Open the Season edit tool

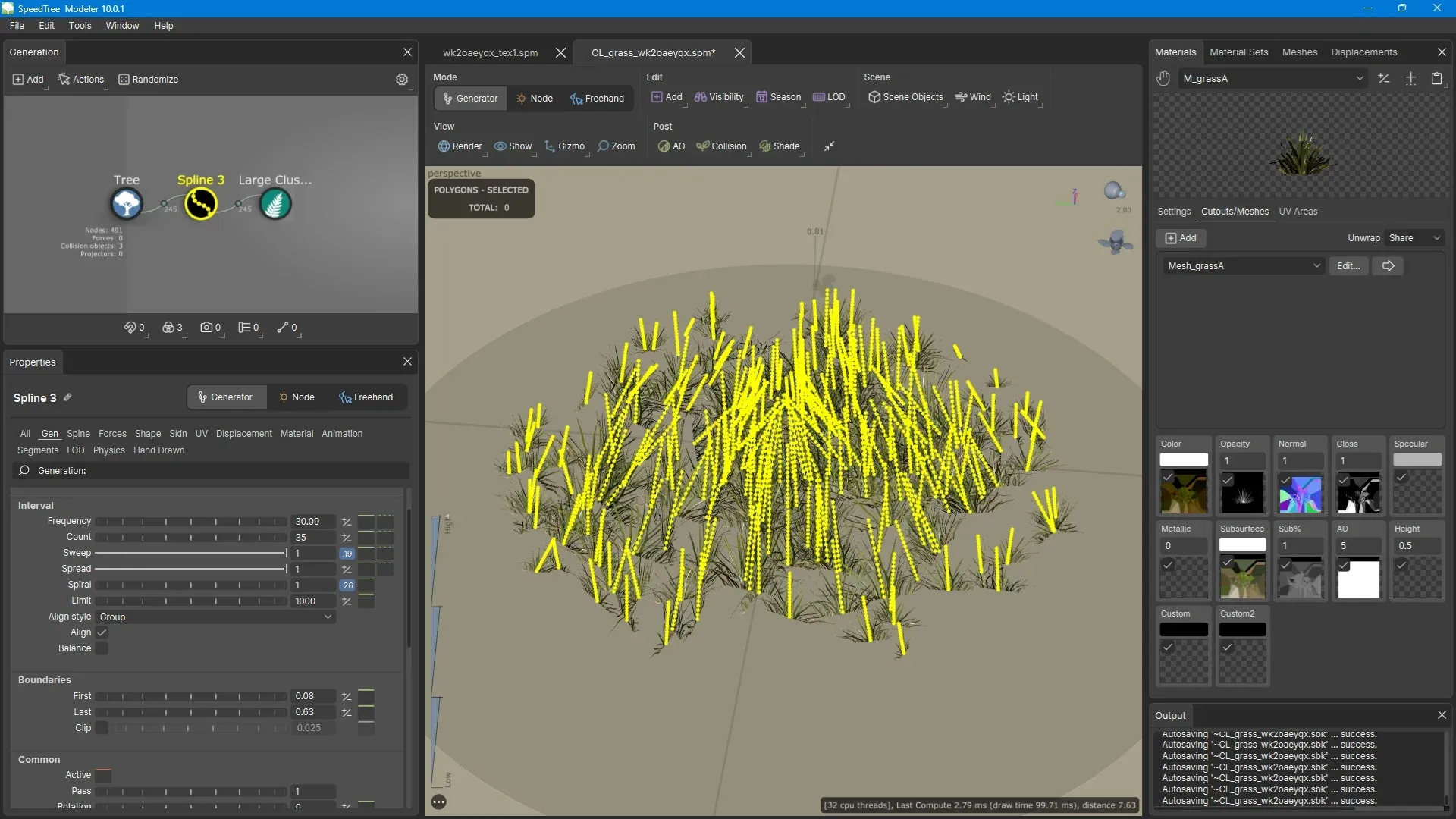[778, 97]
